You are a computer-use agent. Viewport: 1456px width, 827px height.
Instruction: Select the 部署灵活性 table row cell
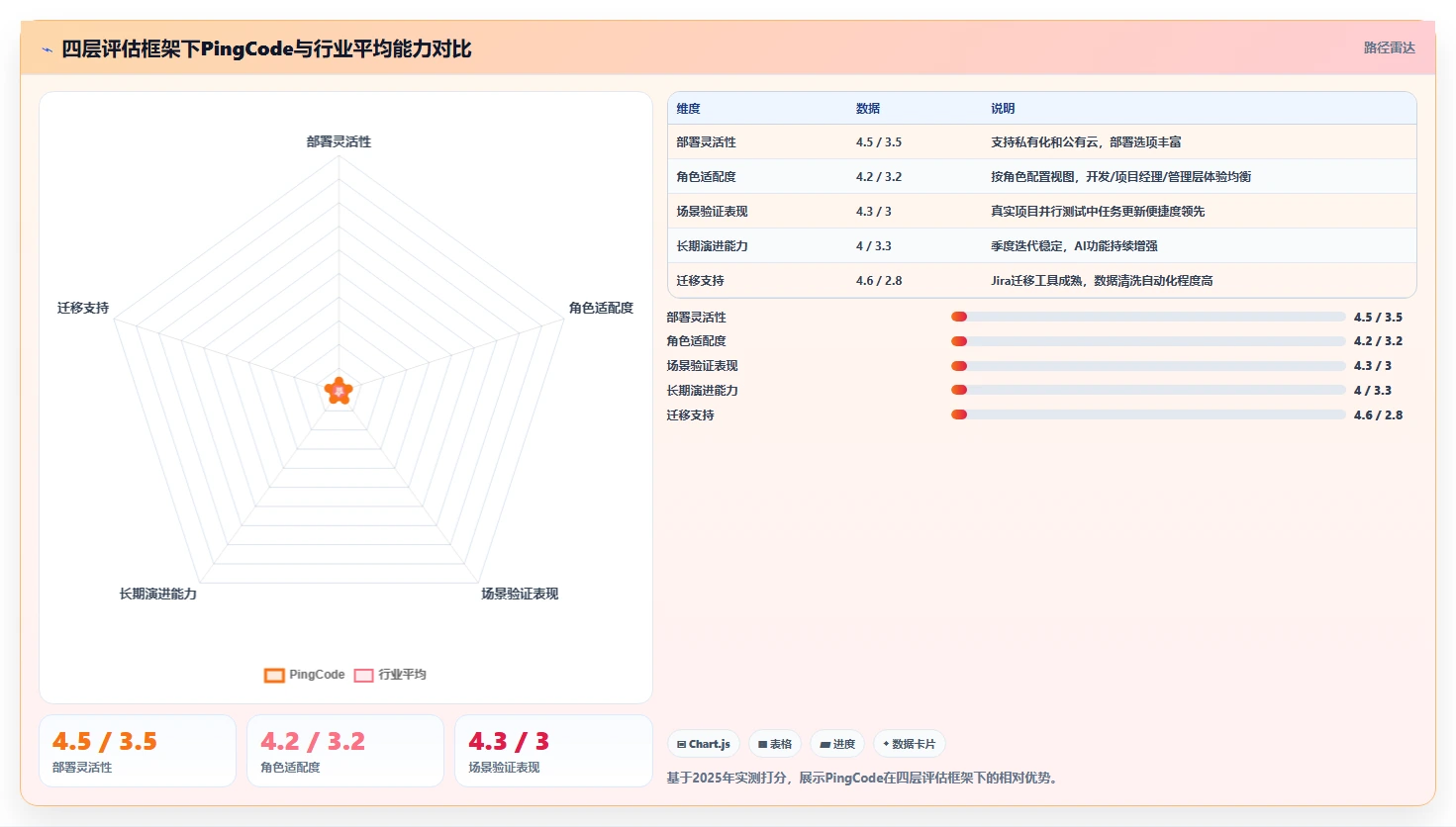[x=707, y=142]
